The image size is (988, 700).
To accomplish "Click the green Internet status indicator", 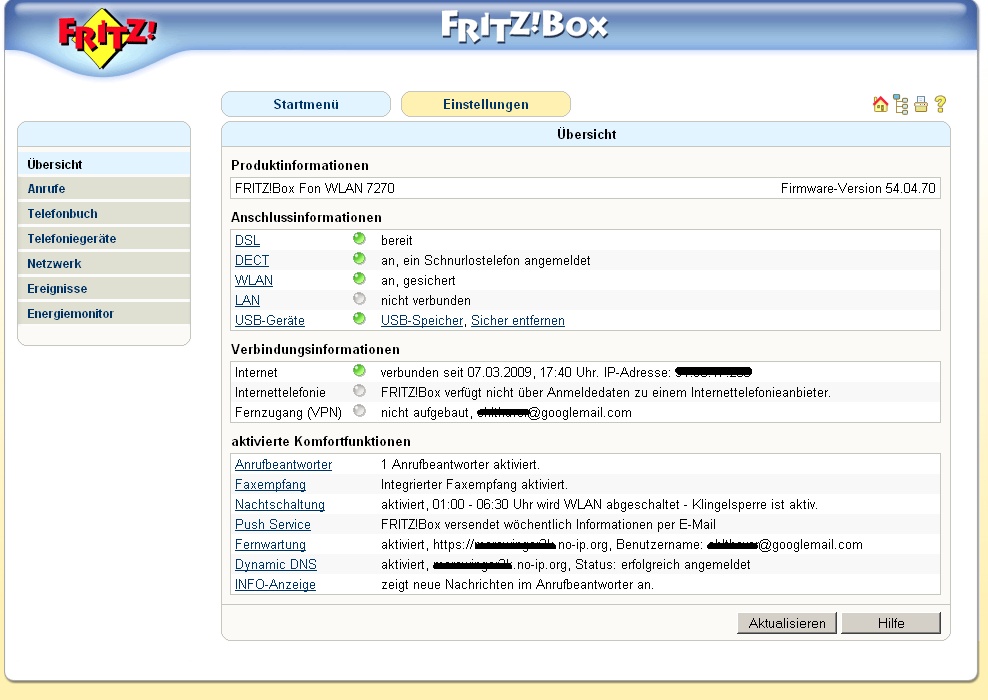I will tap(359, 371).
